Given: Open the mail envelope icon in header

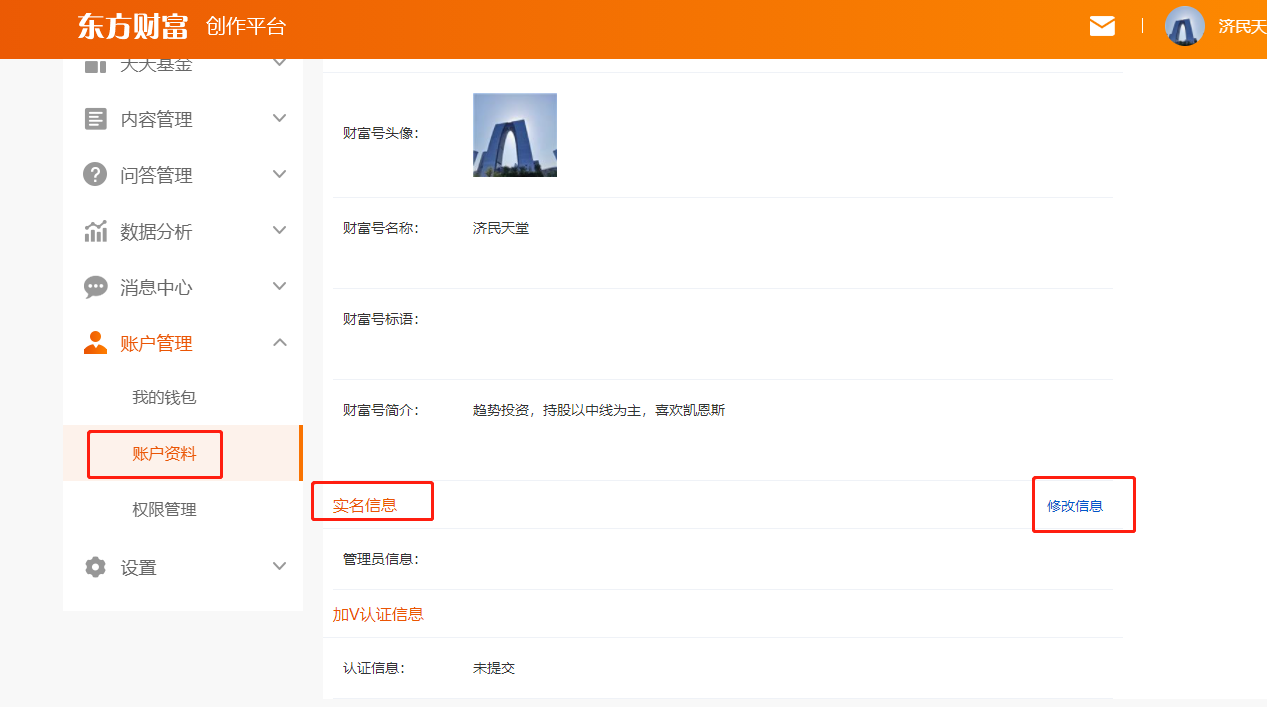Looking at the screenshot, I should point(1102,26).
